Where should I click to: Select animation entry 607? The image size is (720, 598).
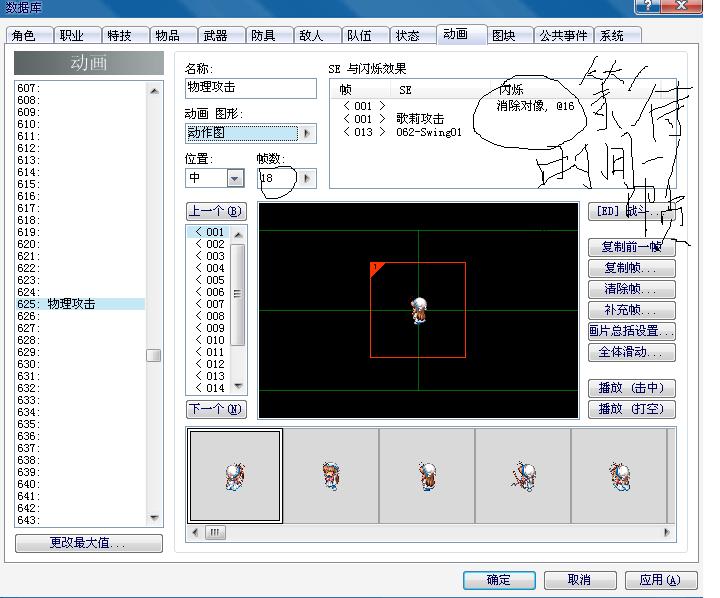(80, 88)
